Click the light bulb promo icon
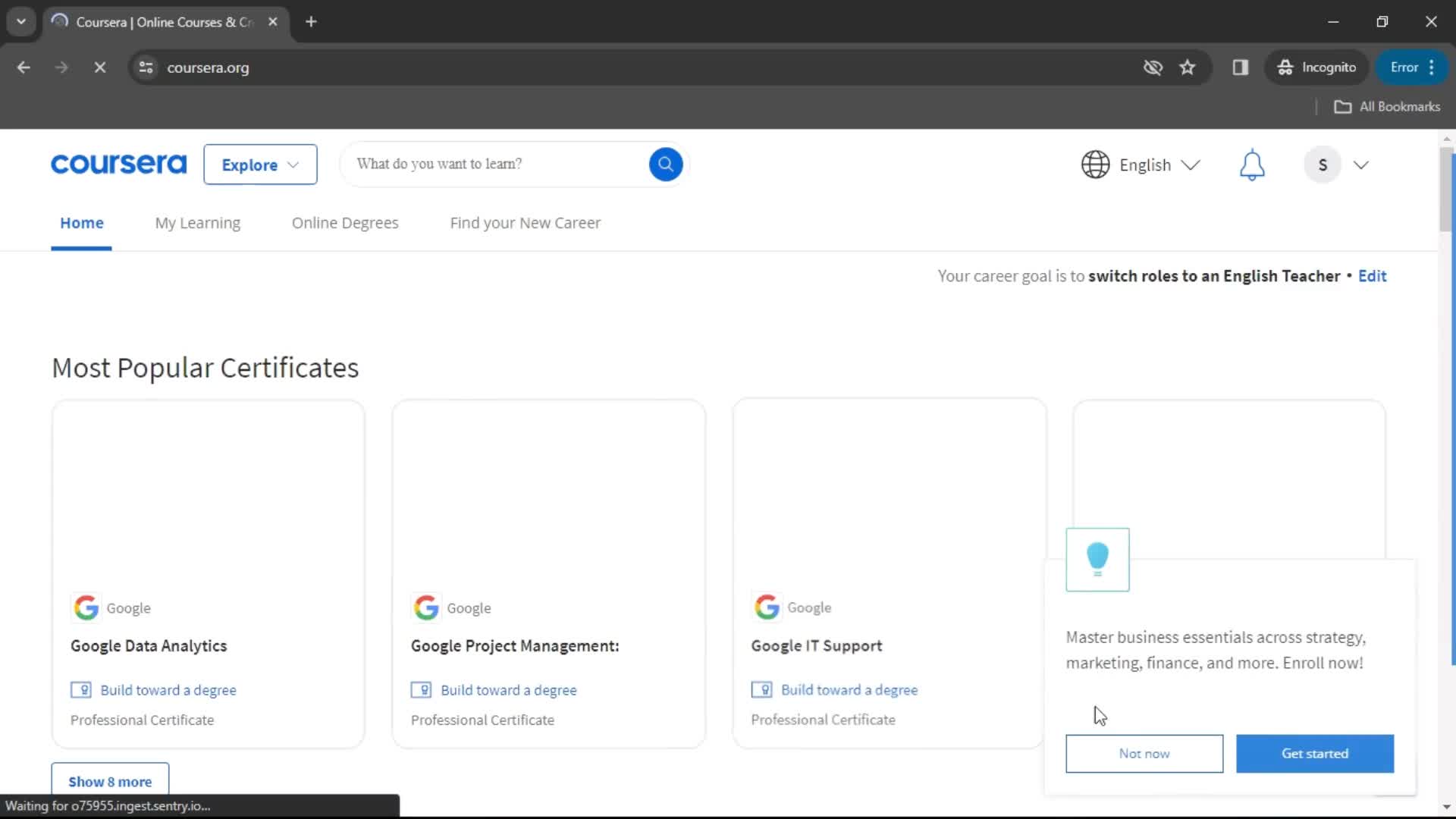The image size is (1456, 819). 1097,559
